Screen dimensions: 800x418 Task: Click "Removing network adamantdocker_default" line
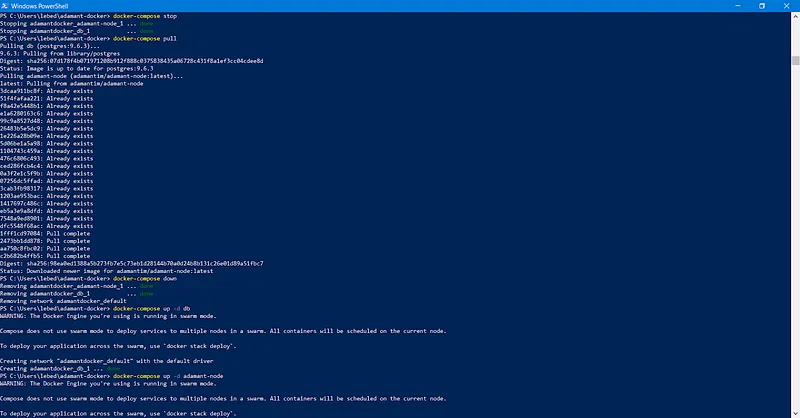tap(63, 301)
